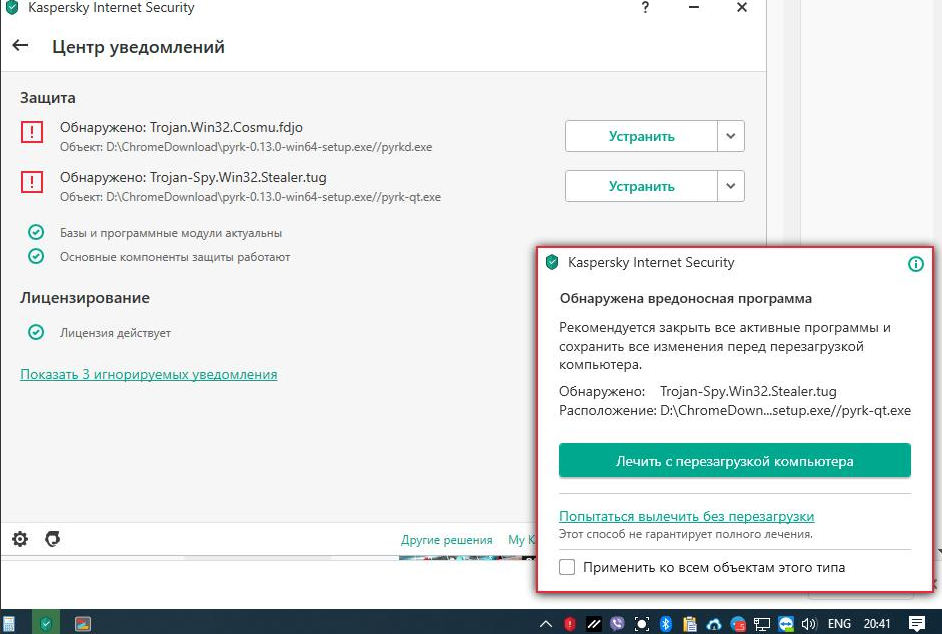Show hidden tray icons chevron

(x=545, y=624)
